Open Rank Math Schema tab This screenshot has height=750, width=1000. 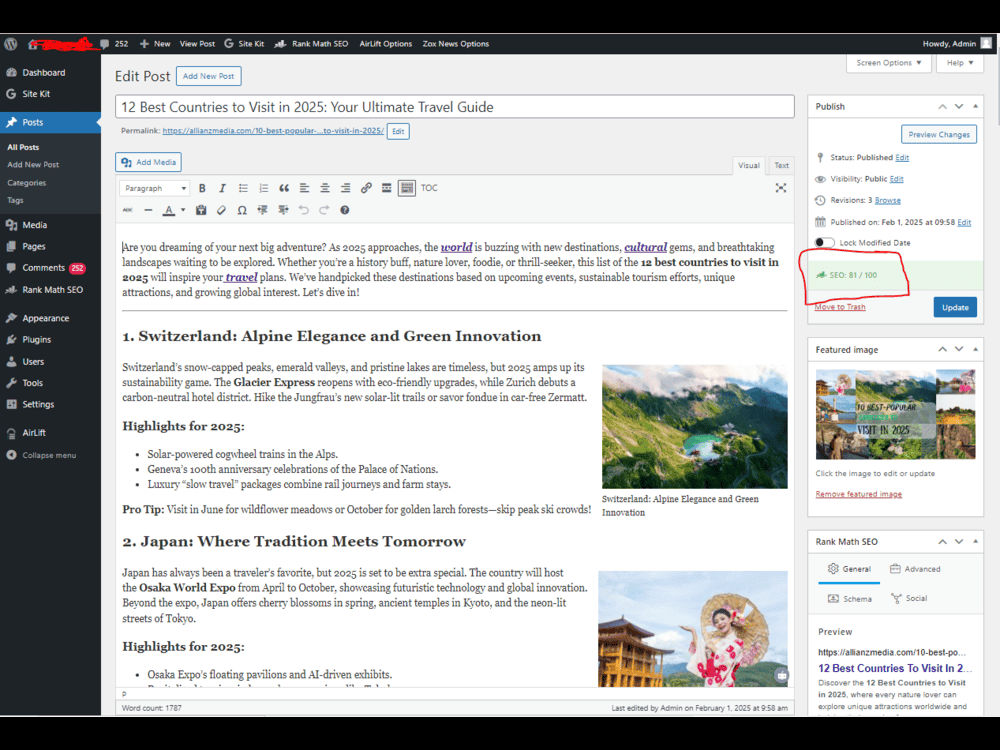[x=849, y=599]
